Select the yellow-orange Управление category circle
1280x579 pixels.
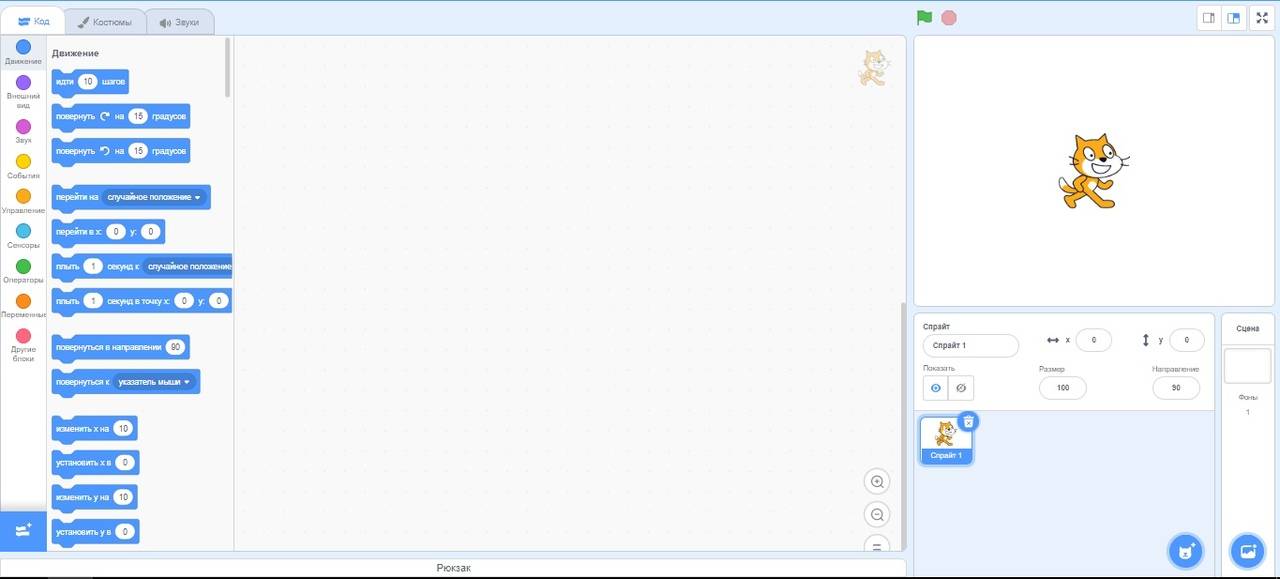(23, 197)
